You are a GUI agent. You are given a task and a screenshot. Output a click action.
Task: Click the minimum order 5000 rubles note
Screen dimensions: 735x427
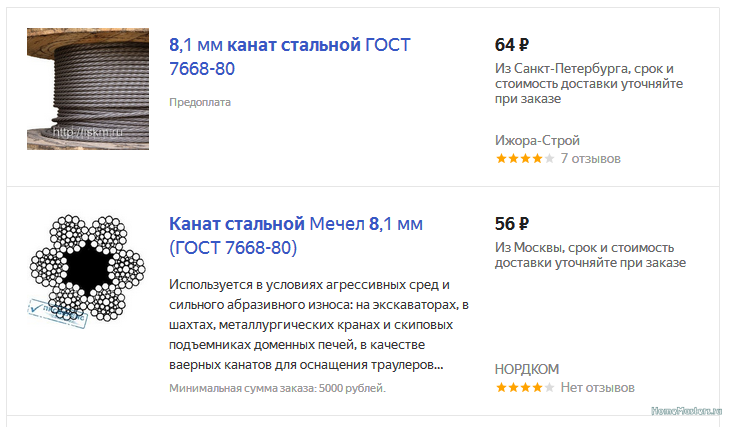click(x=277, y=388)
